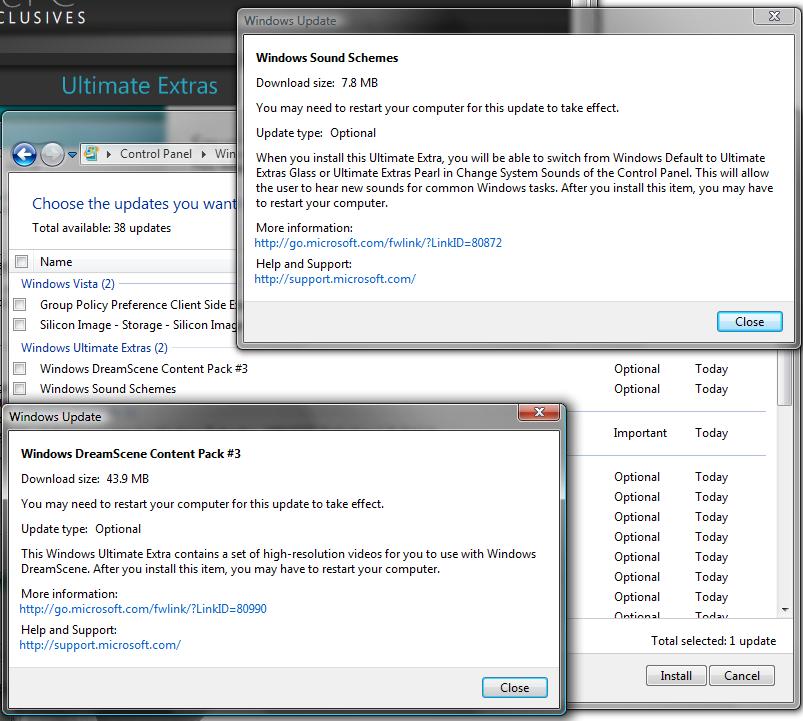Open the recent pages dropdown arrow
Viewport: 803px width, 721px height.
click(x=72, y=154)
